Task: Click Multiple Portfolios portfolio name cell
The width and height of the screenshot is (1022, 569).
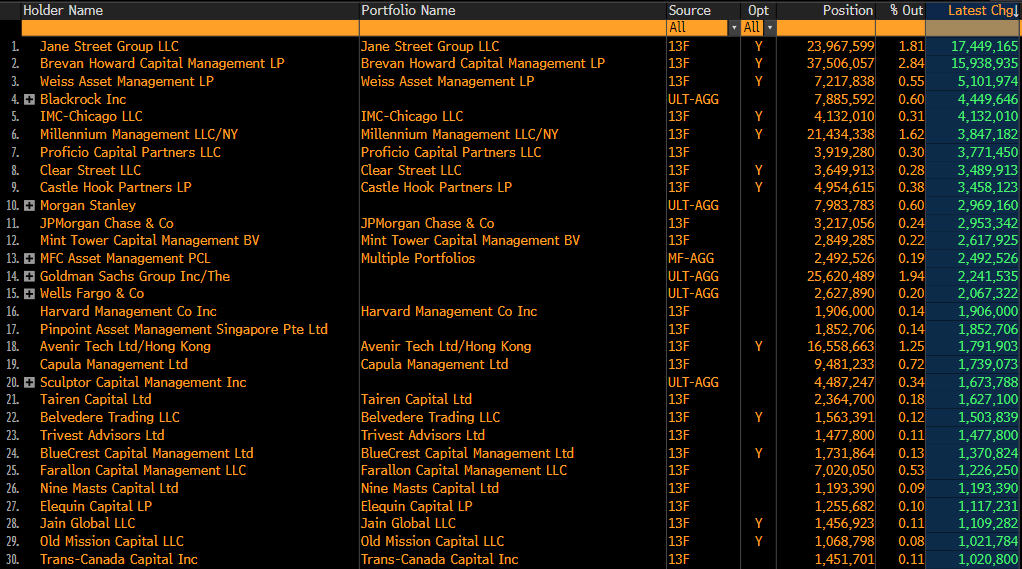Action: tap(418, 259)
